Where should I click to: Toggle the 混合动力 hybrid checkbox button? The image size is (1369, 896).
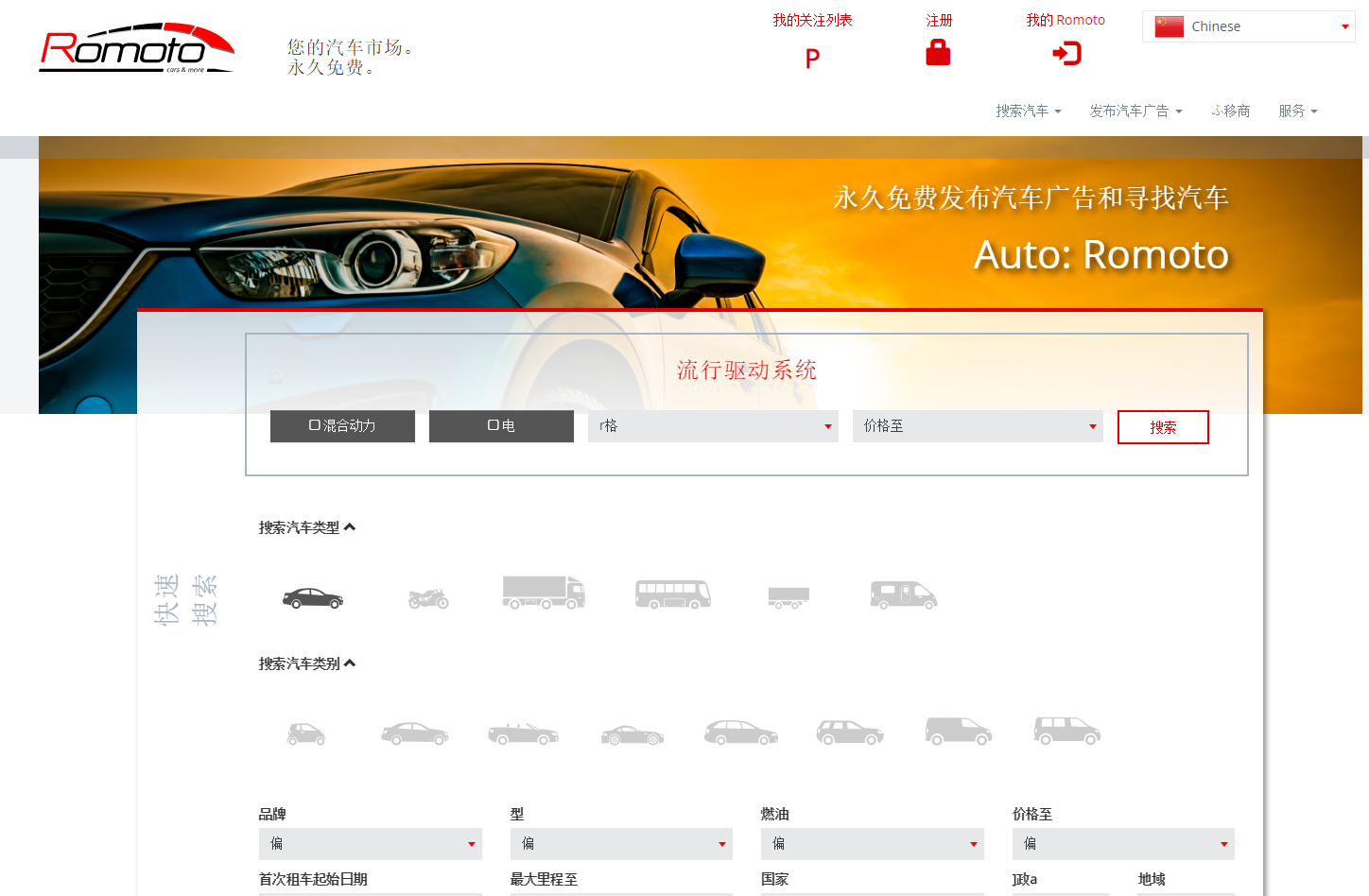click(342, 426)
